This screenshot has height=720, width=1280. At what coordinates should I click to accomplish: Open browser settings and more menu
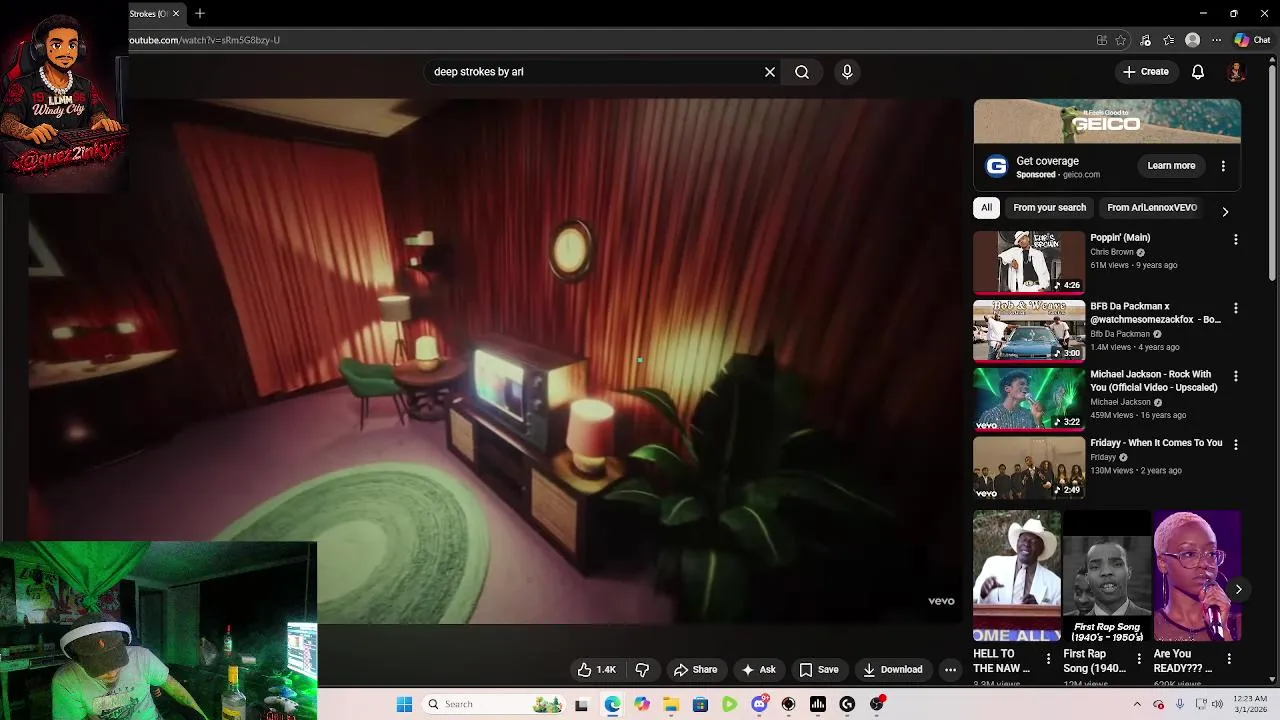pos(1216,41)
